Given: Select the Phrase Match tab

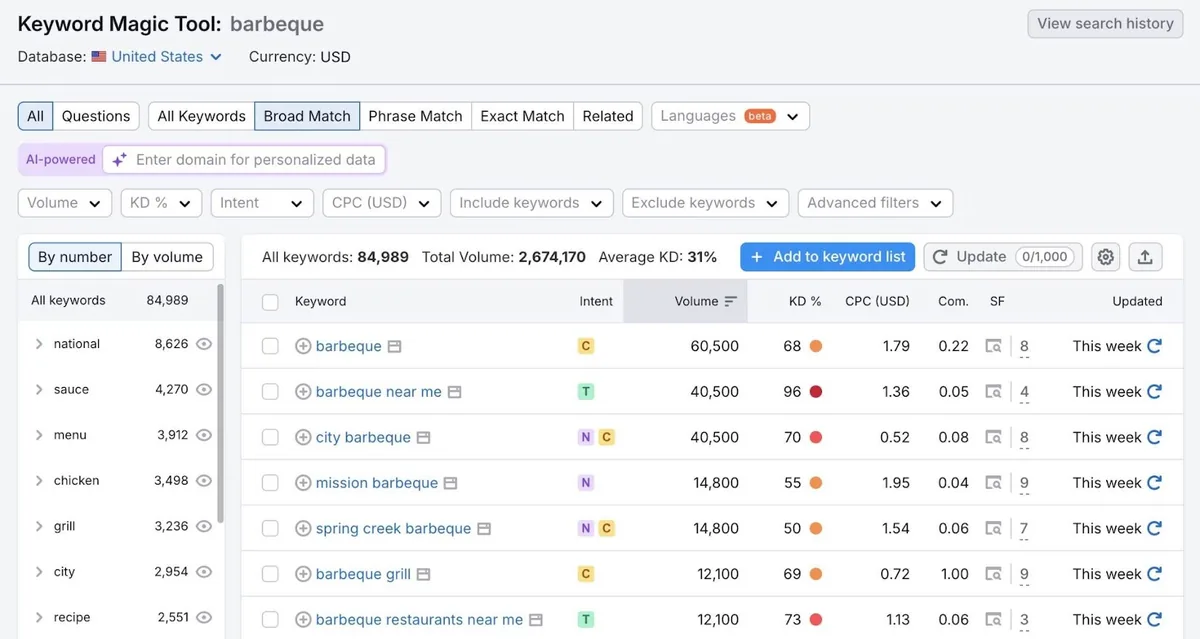Looking at the screenshot, I should (x=415, y=116).
